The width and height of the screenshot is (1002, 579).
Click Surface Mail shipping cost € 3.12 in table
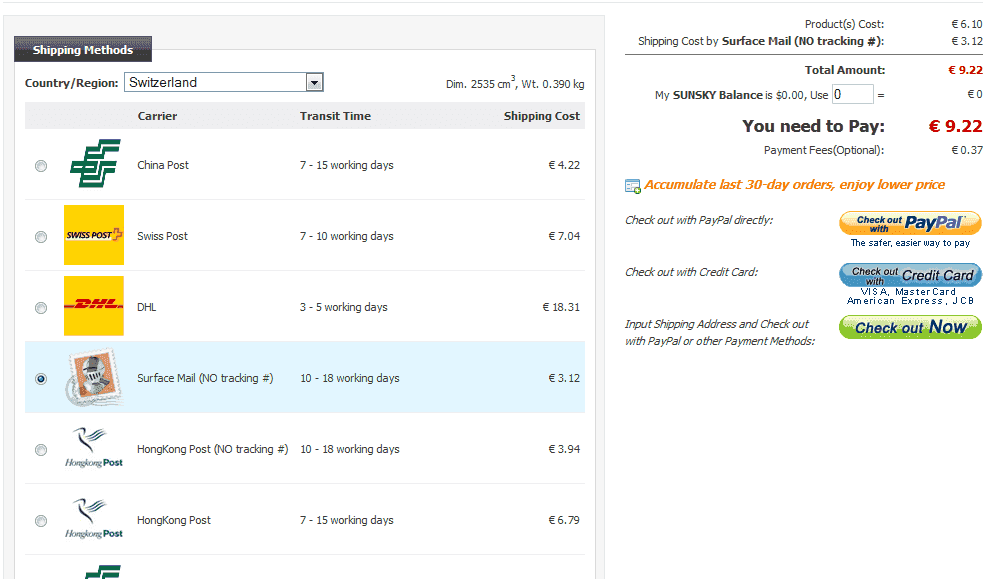click(x=564, y=378)
